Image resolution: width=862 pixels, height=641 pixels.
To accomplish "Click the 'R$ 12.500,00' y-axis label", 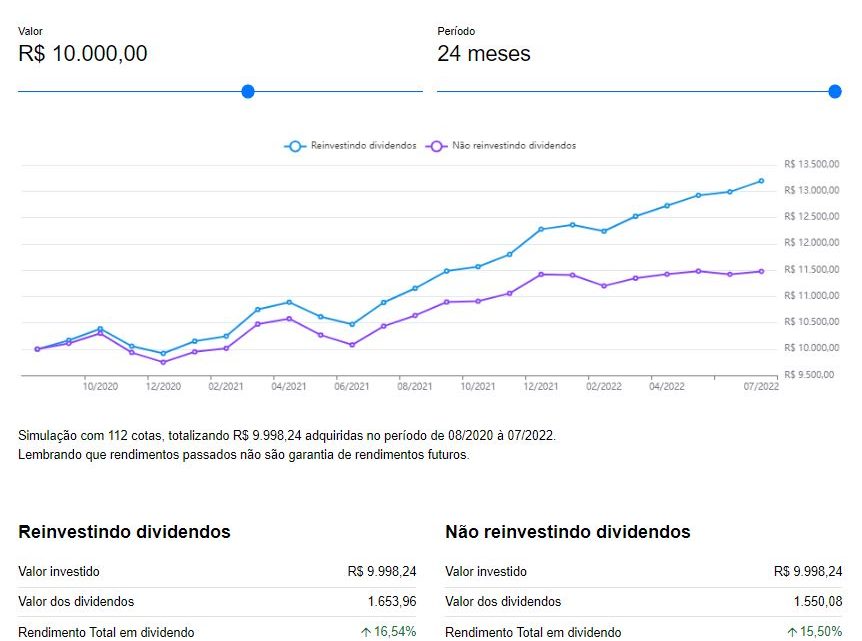I will [811, 217].
